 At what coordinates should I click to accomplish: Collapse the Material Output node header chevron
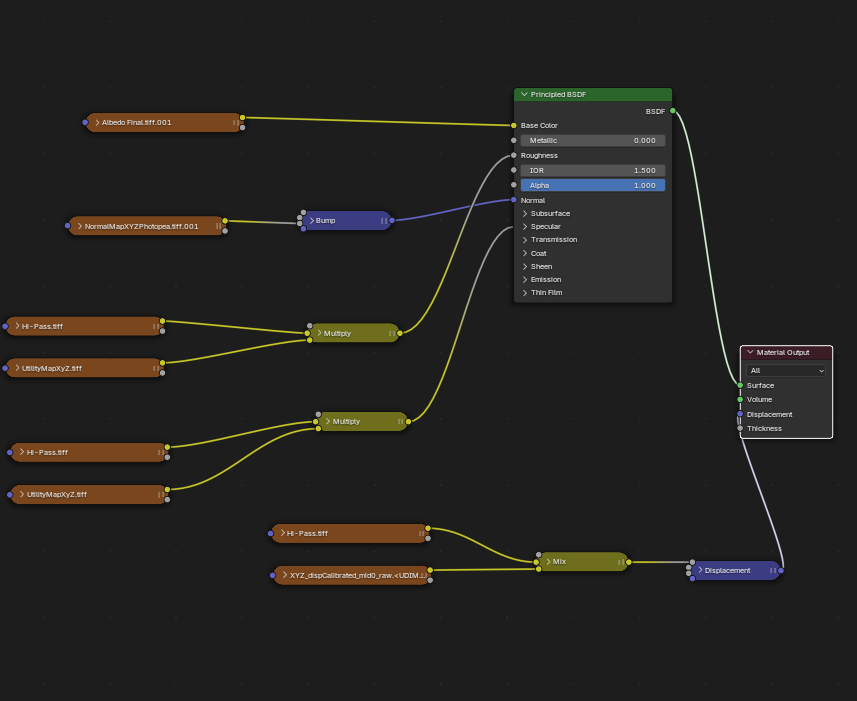coord(750,352)
